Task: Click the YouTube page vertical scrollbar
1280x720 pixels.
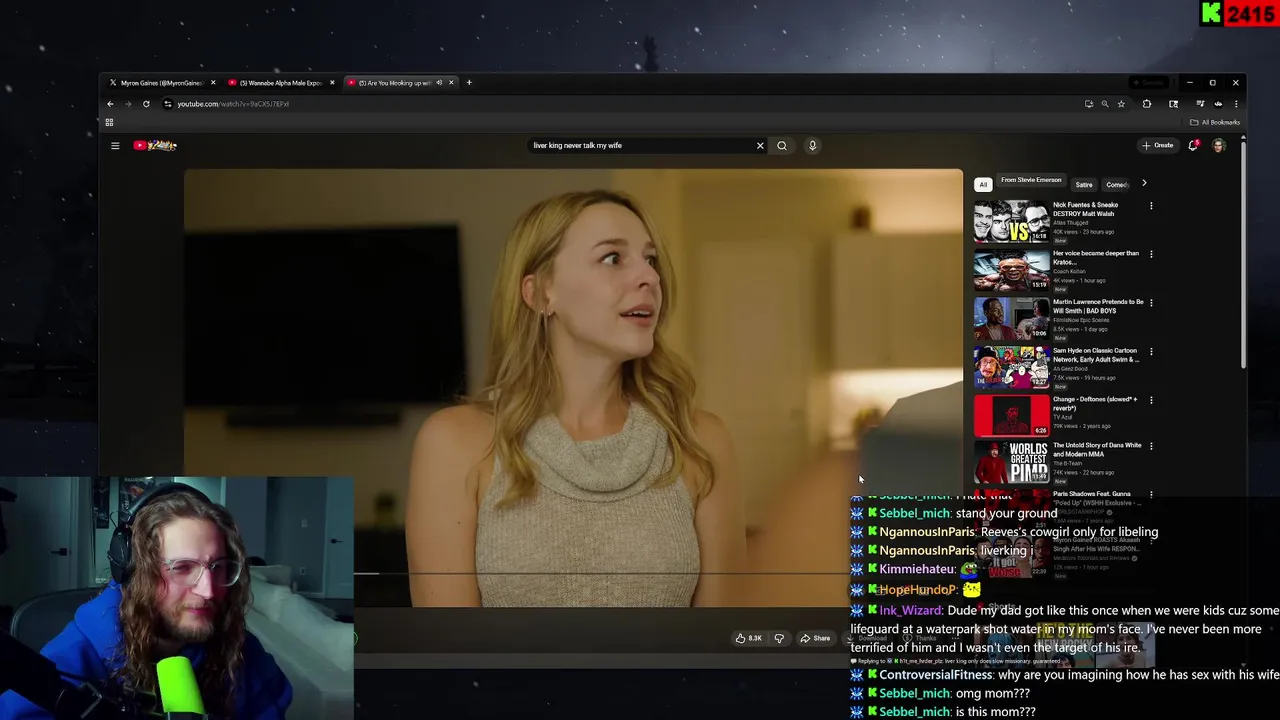Action: pyautogui.click(x=1243, y=255)
